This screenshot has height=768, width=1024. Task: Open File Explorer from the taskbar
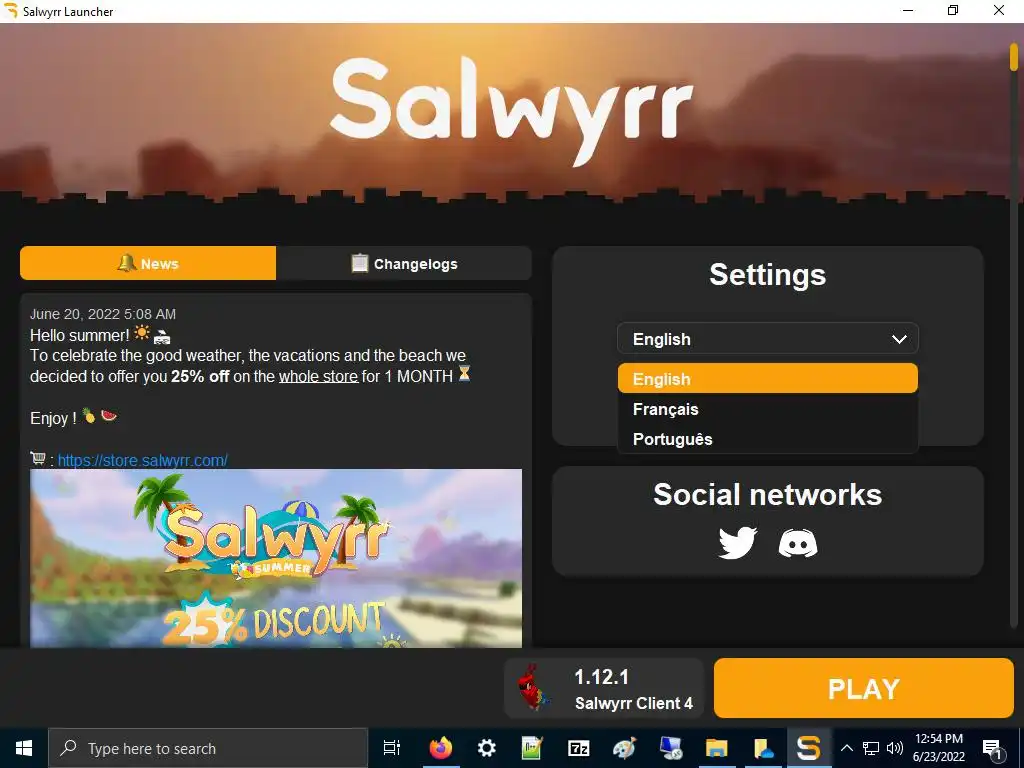click(x=716, y=748)
